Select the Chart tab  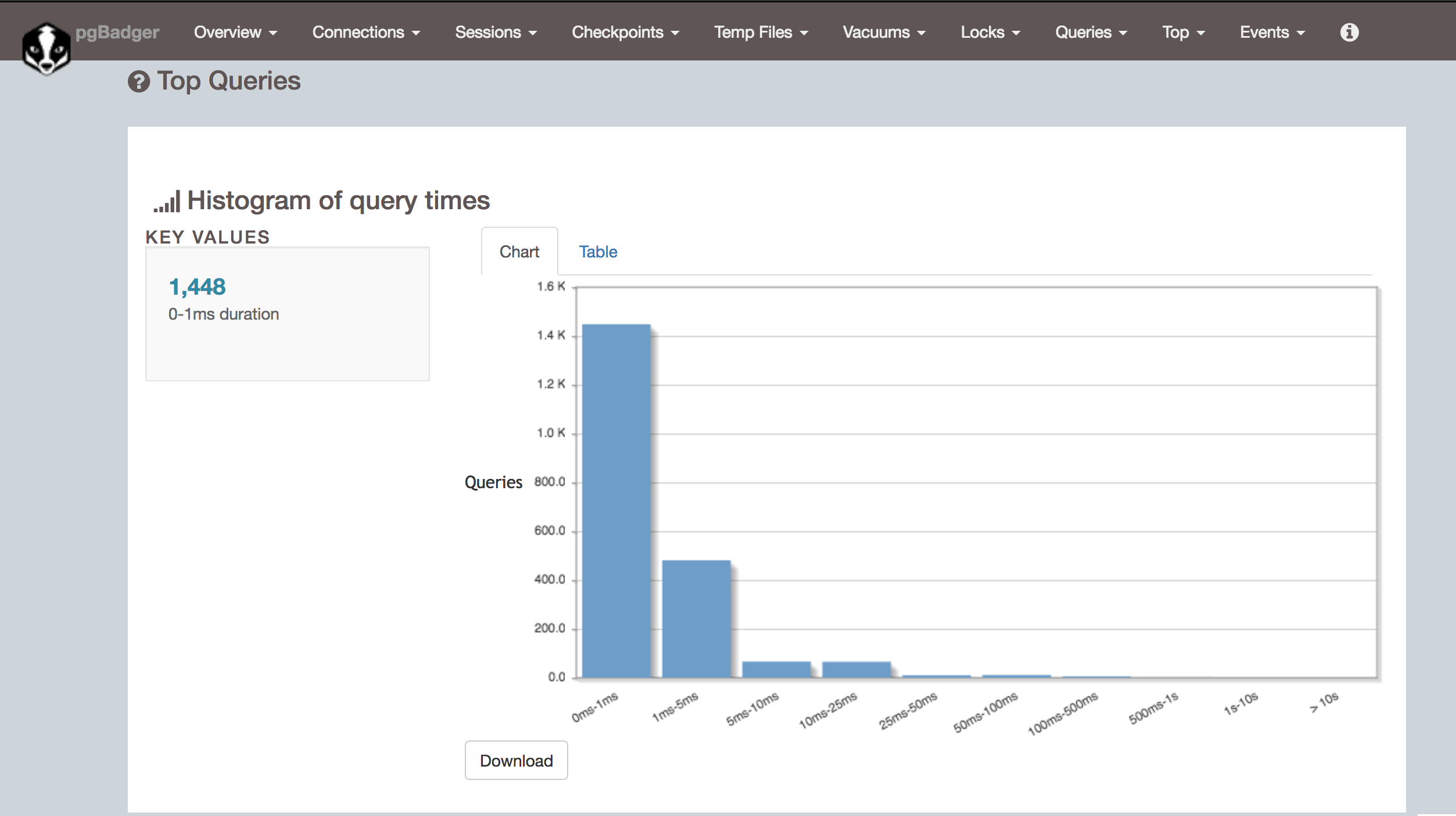pos(519,252)
